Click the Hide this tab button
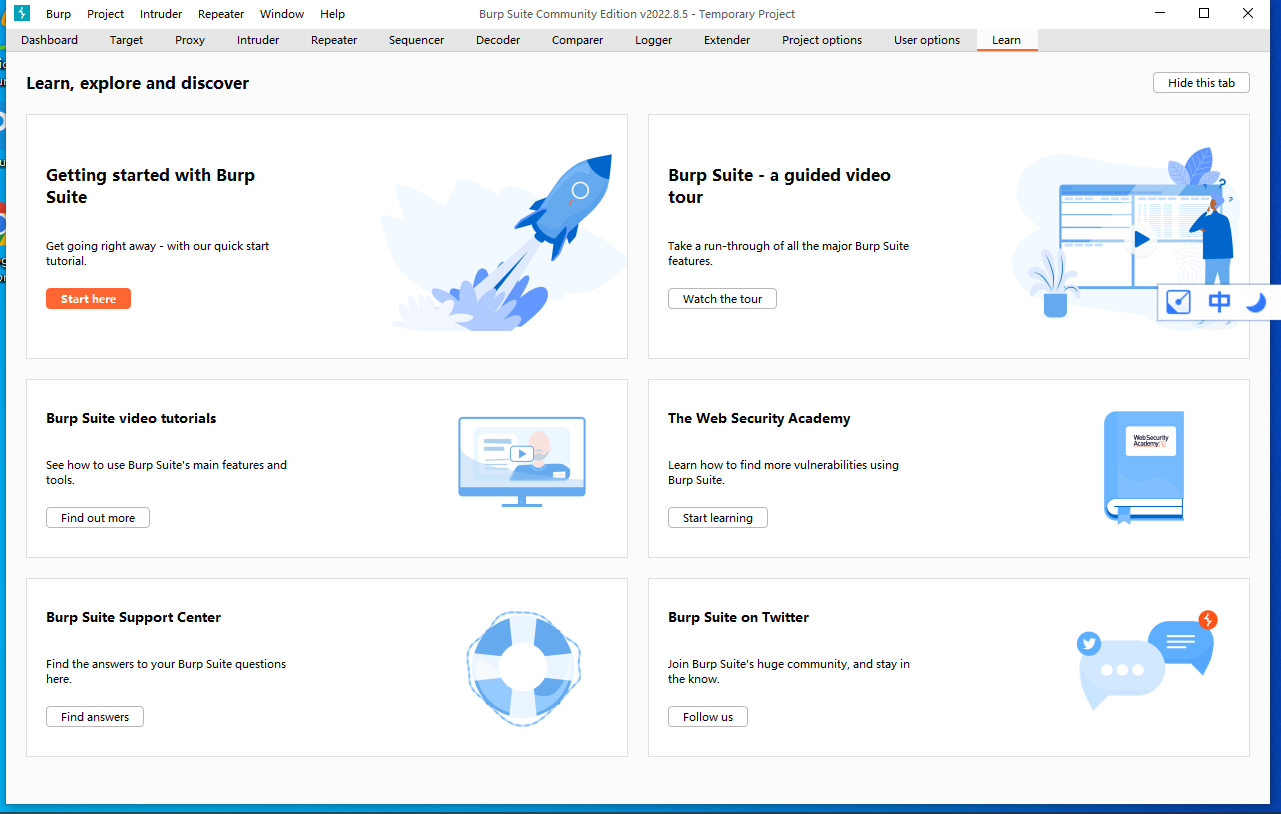The height and width of the screenshot is (814, 1281). [x=1201, y=83]
